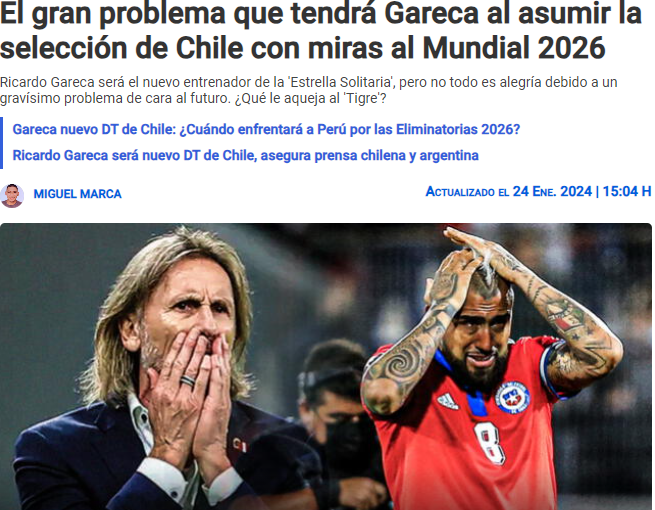Viewport: 655px width, 510px height.
Task: Click the '24 Ene. 2024' updated date
Action: pyautogui.click(x=552, y=191)
